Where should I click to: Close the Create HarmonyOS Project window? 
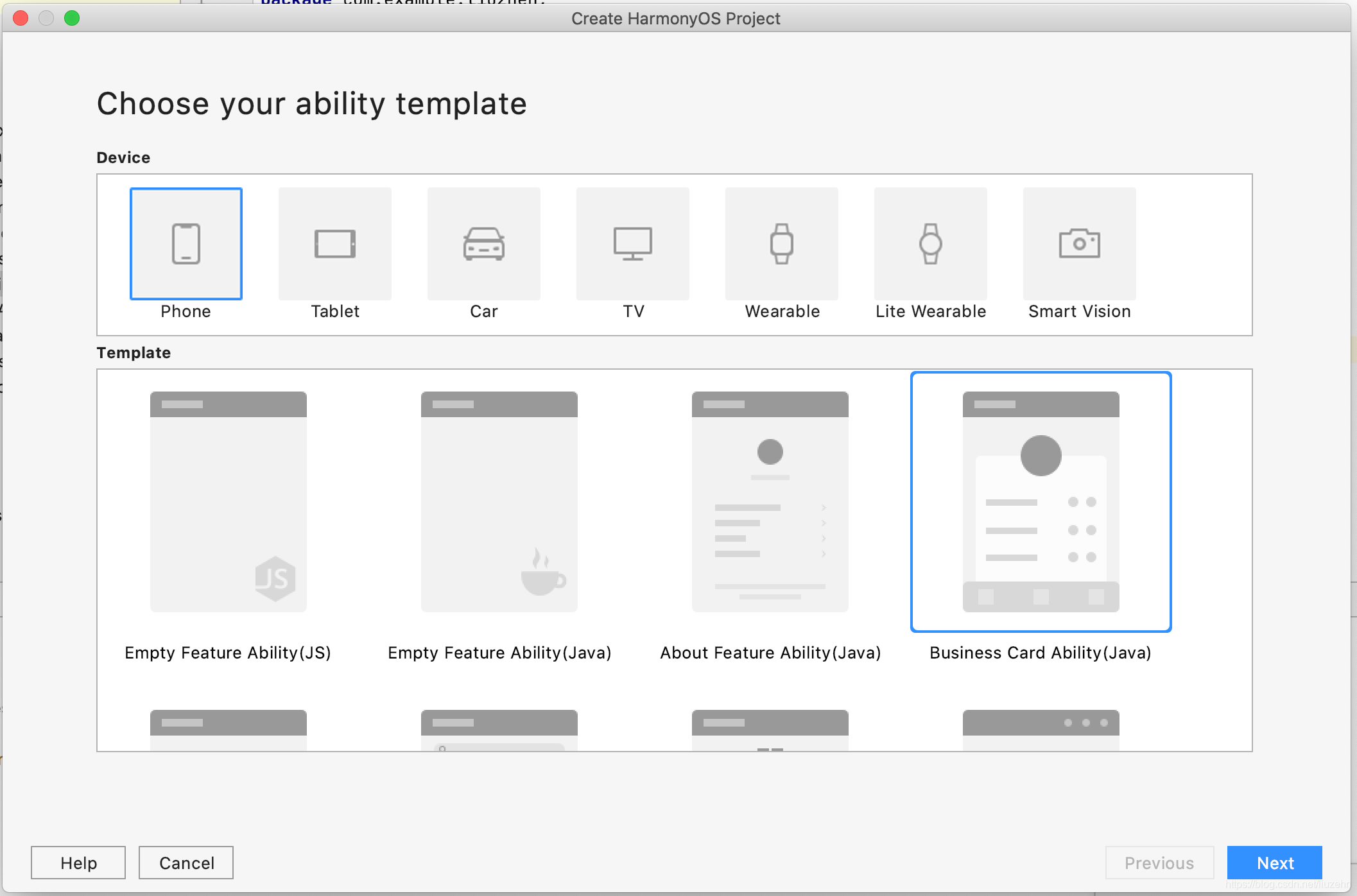(x=21, y=18)
